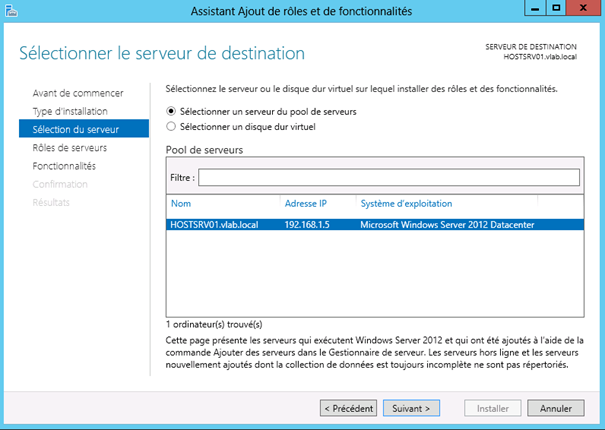Close the wizard with the red X
The height and width of the screenshot is (430, 605).
pos(583,10)
